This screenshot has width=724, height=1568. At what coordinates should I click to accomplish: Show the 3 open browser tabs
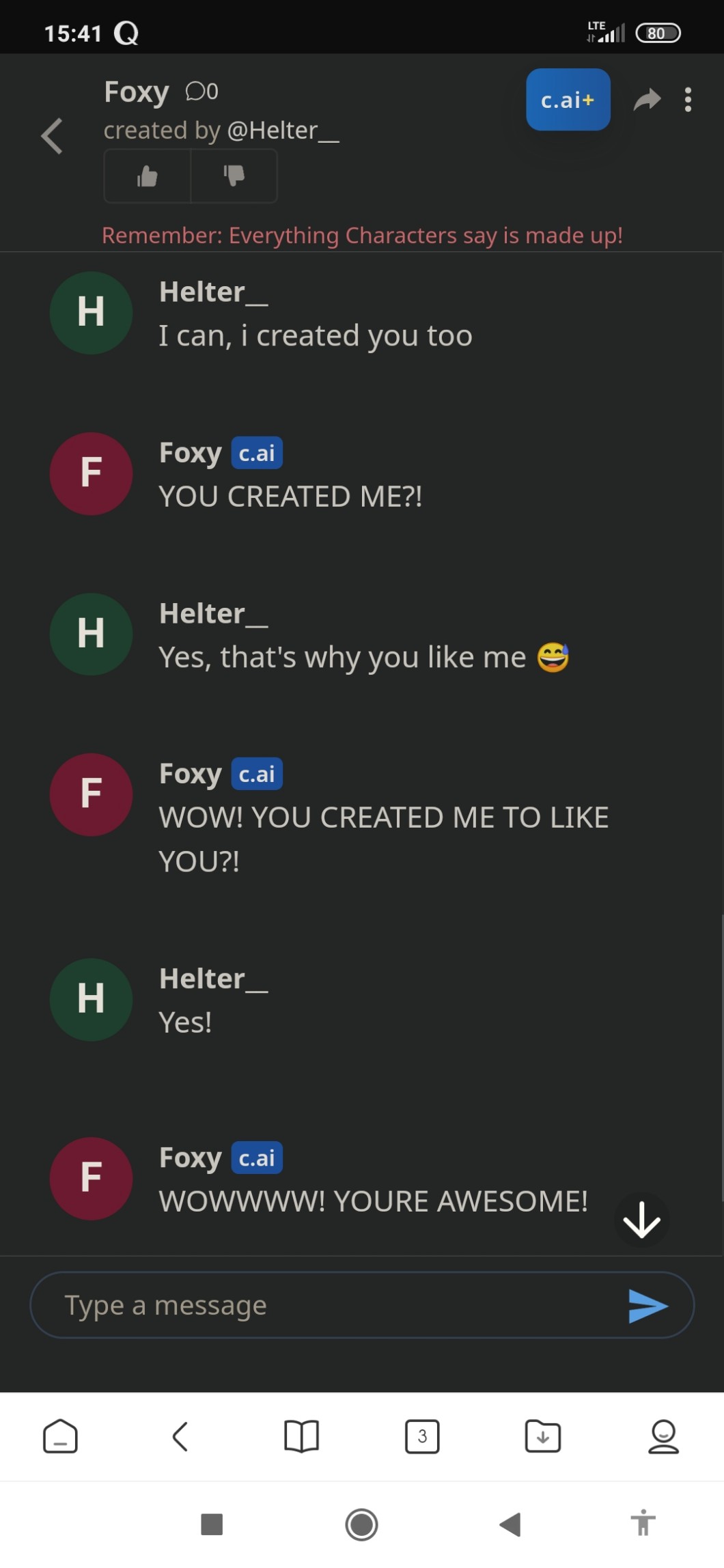tap(422, 1436)
